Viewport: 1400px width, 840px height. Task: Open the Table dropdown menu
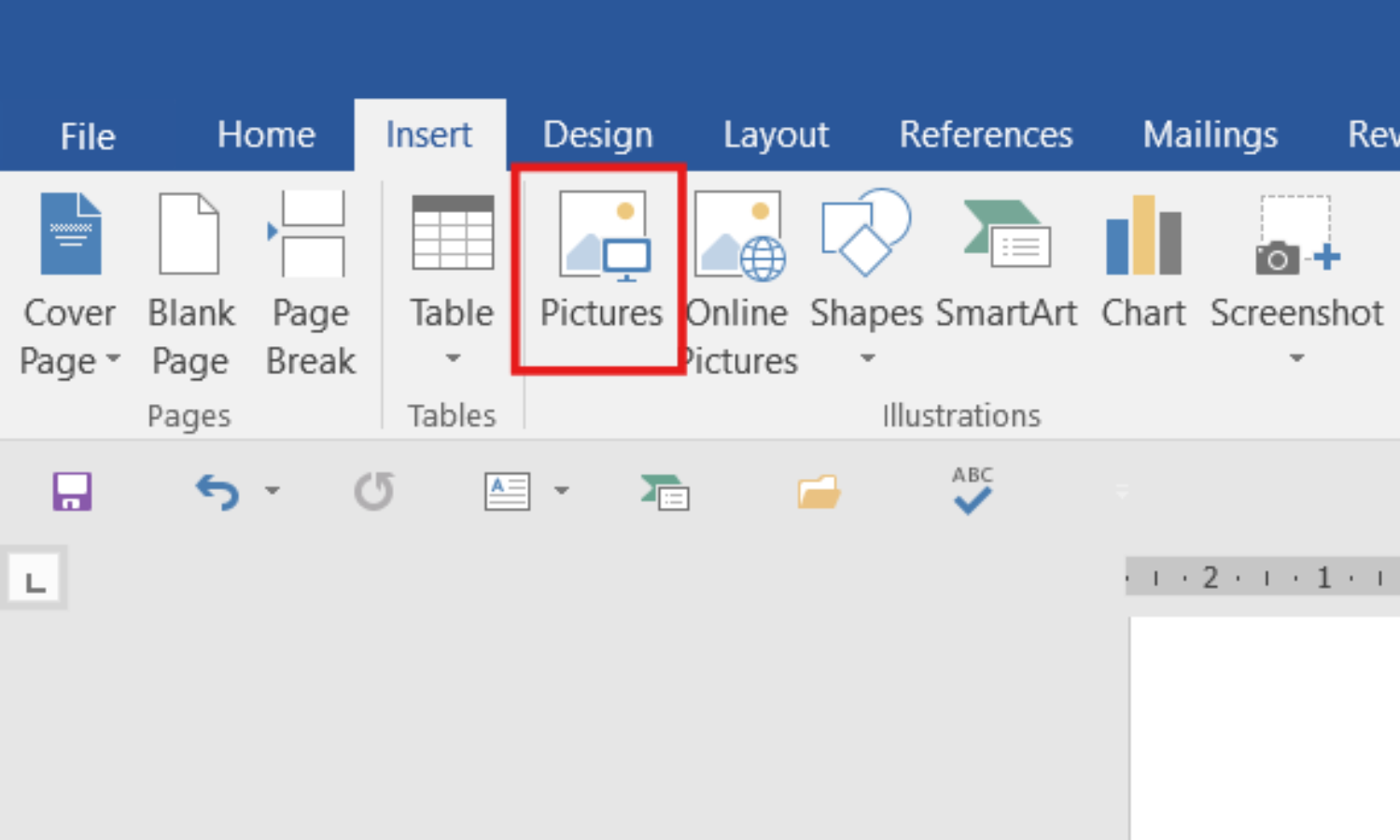[x=453, y=357]
